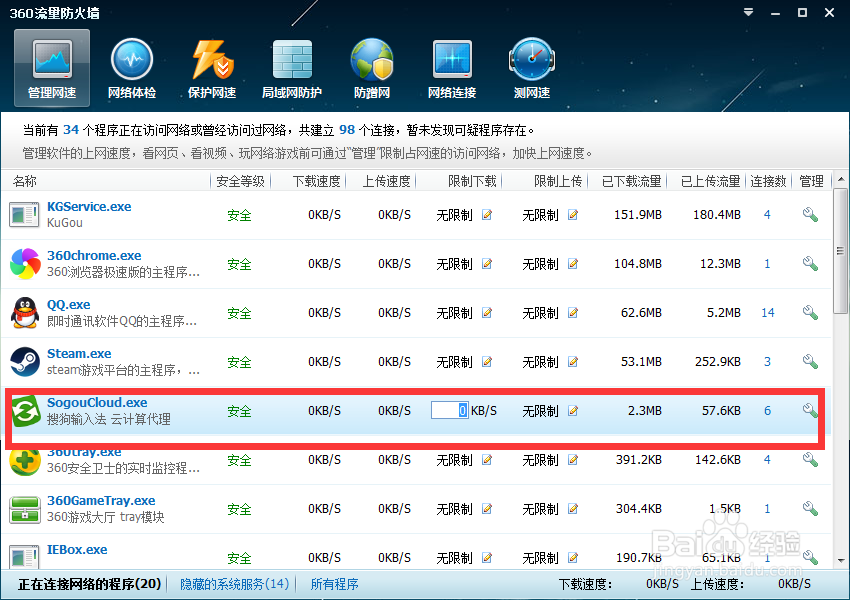
Task: Open 360chrome.exe program link
Action: click(x=94, y=255)
